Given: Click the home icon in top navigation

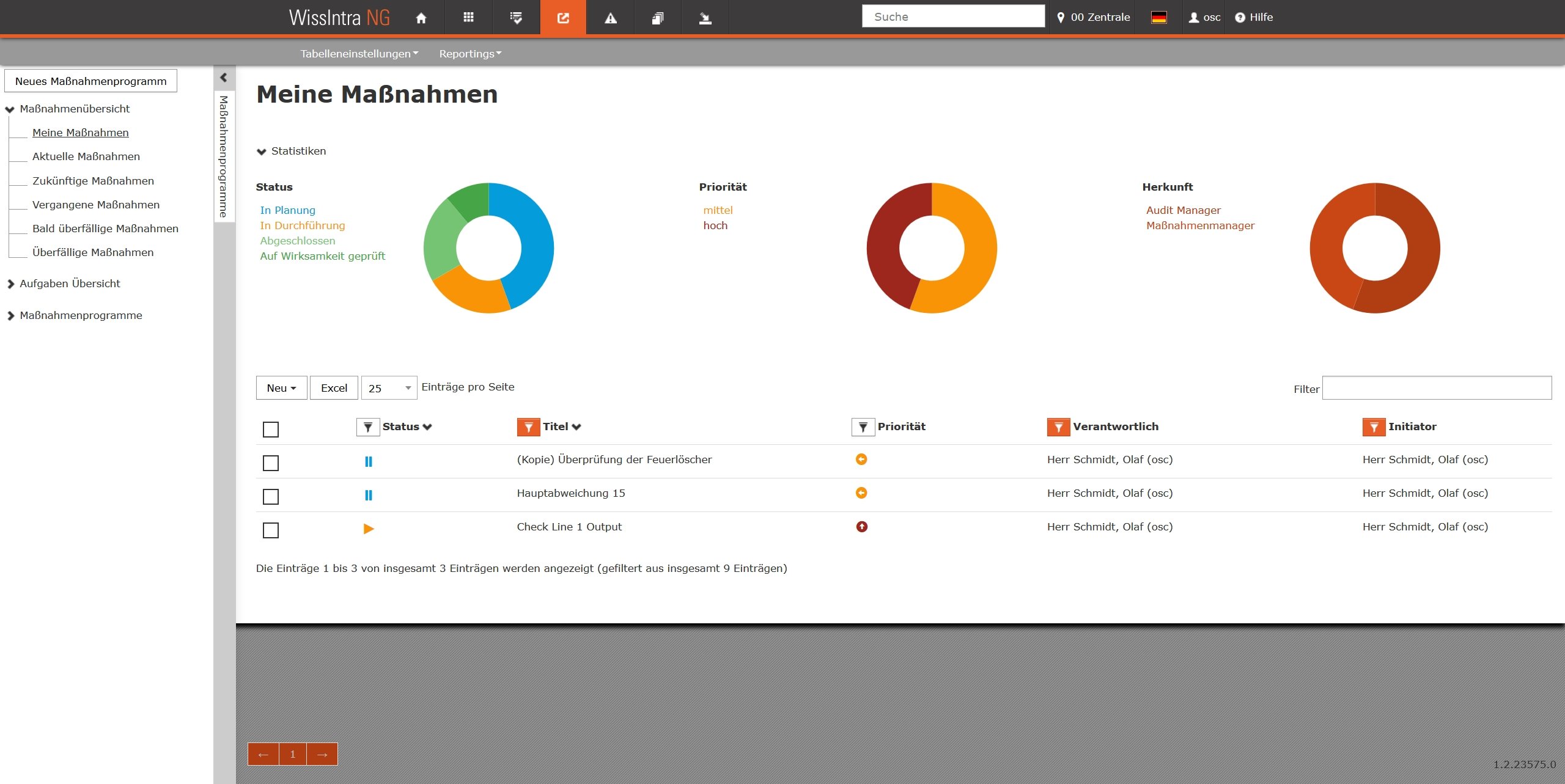Looking at the screenshot, I should click(x=421, y=18).
